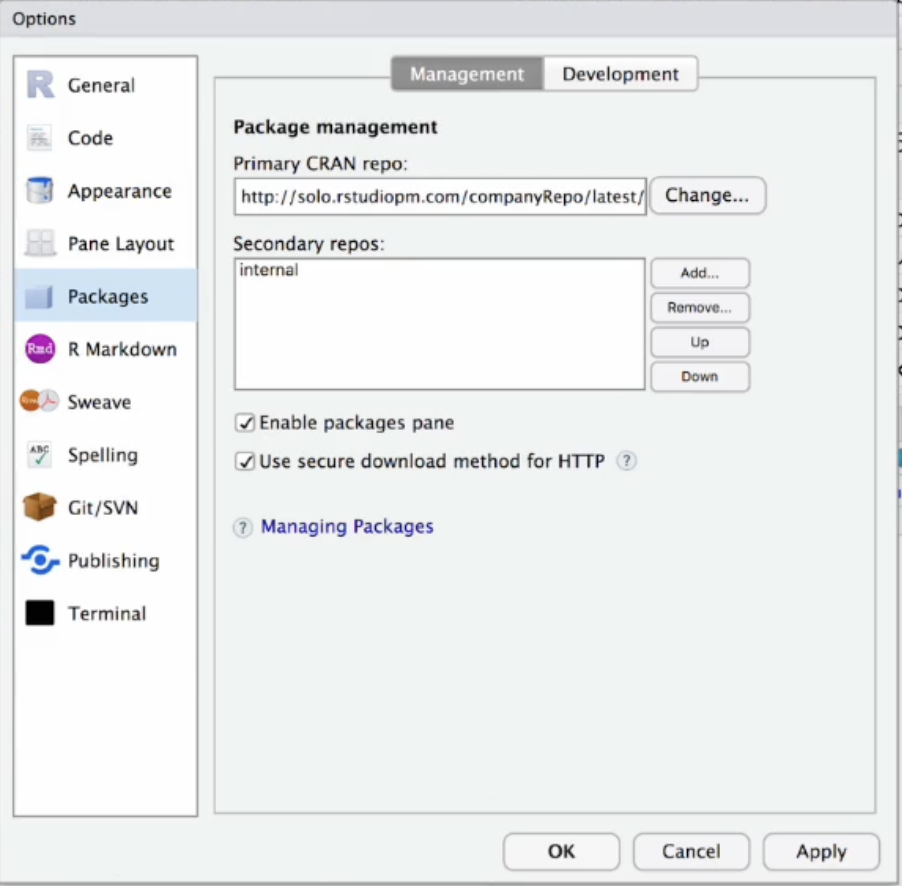Switch to the Development tab
902x886 pixels.
[620, 74]
